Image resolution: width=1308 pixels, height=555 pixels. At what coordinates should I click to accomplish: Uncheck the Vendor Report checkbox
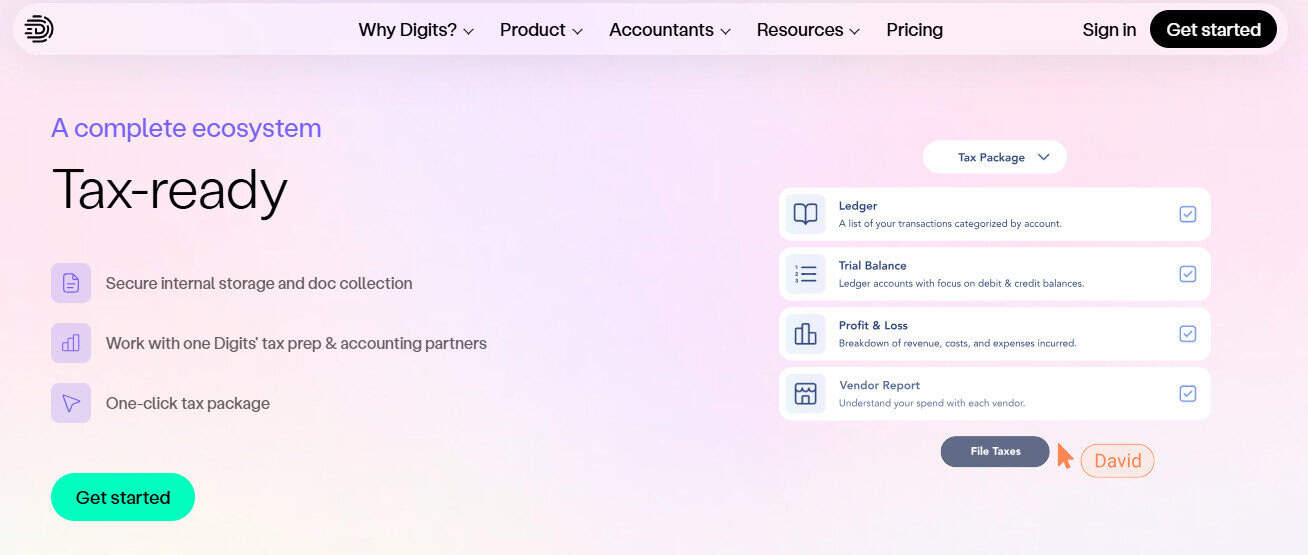(1187, 394)
